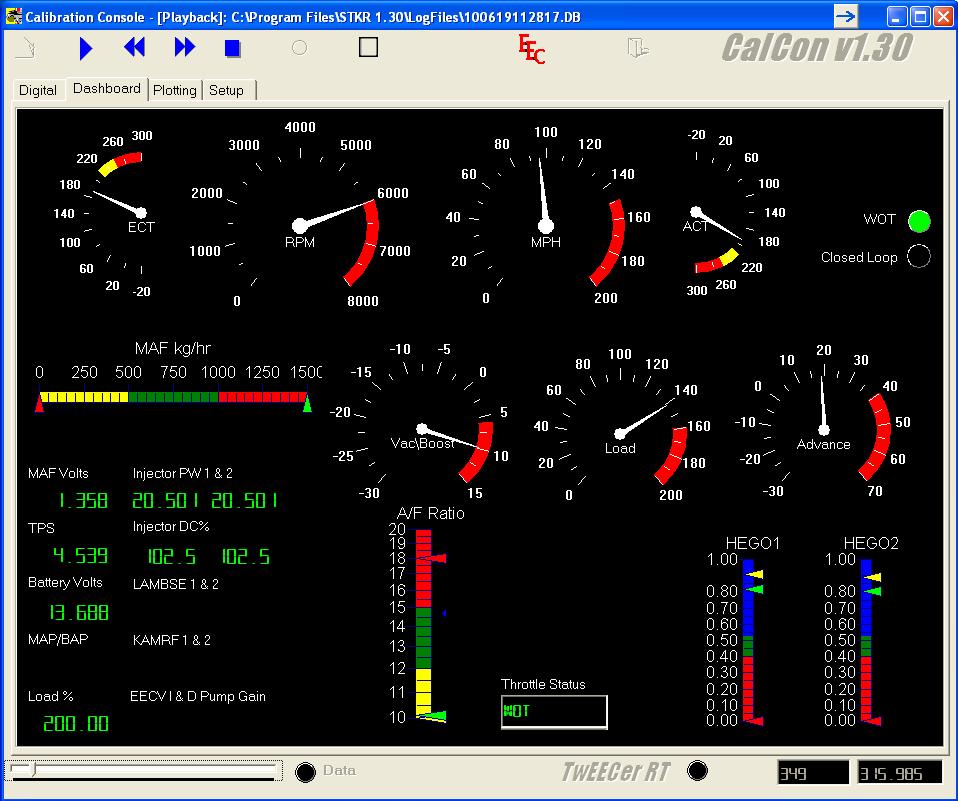Click the Advance timing gauge
Screen dimensions: 958x801
[823, 422]
